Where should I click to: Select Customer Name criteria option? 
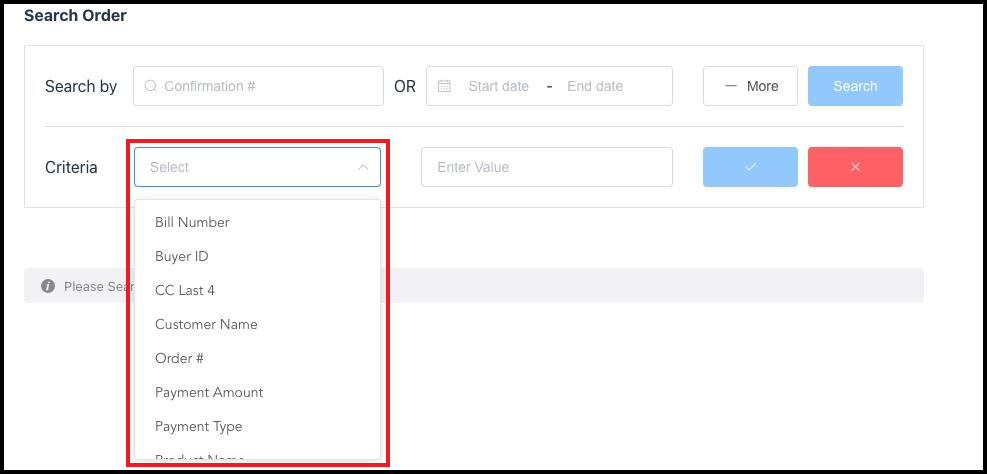click(206, 324)
